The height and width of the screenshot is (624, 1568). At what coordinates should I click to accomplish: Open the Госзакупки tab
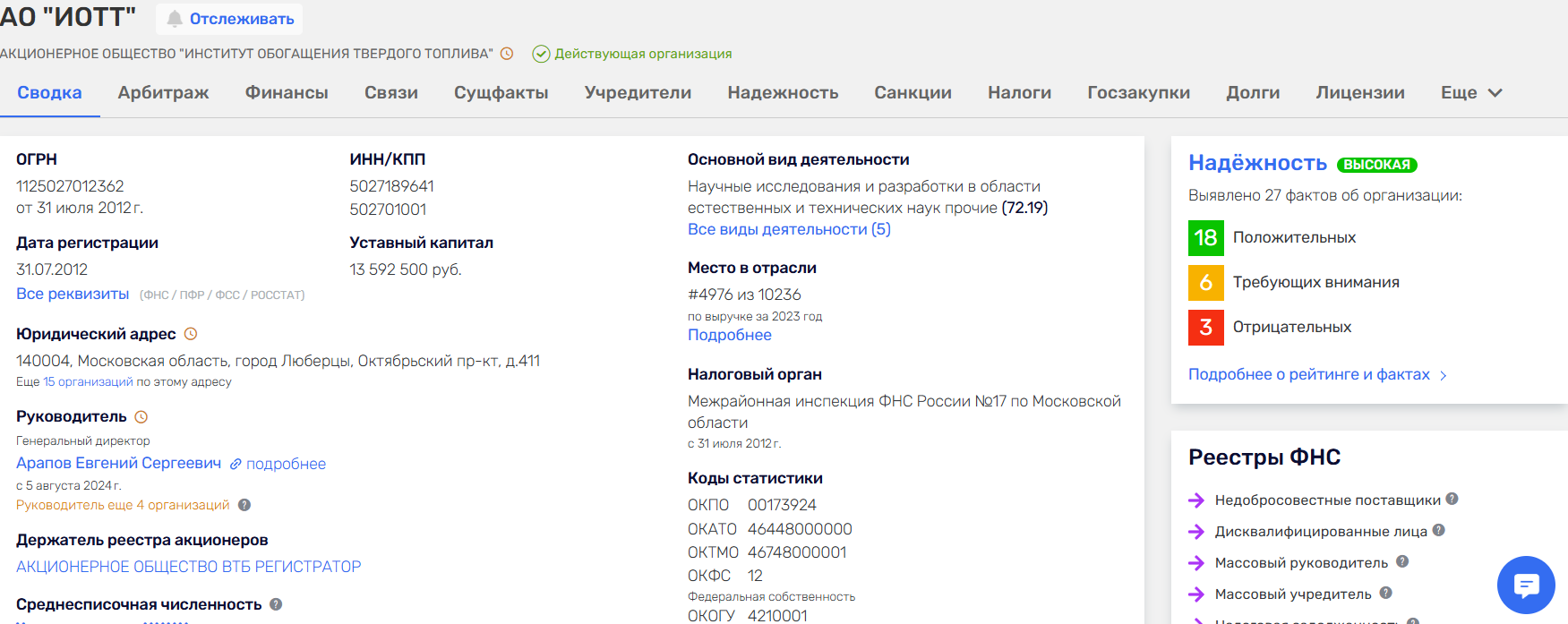click(x=1139, y=93)
